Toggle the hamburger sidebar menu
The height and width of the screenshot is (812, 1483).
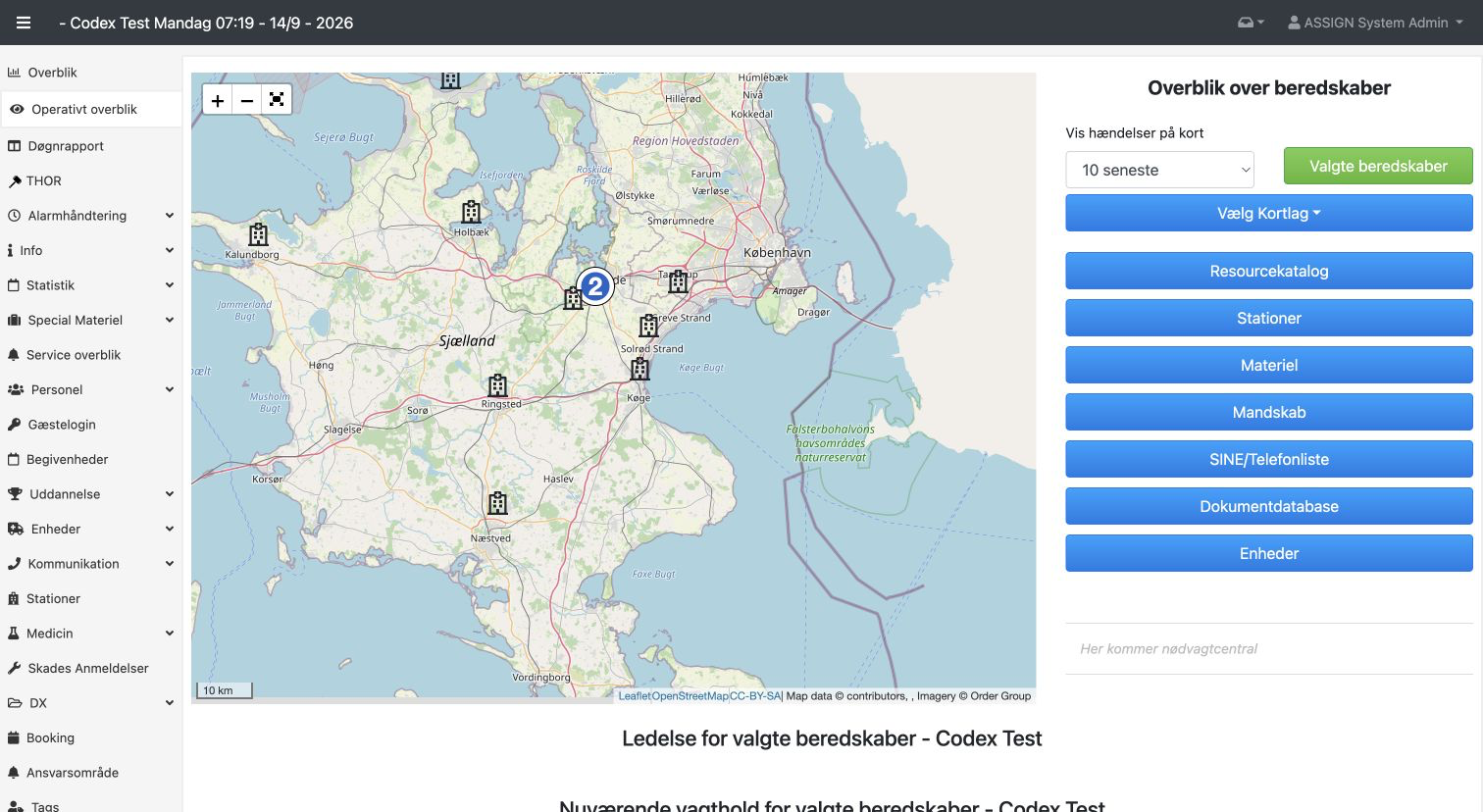click(x=24, y=23)
